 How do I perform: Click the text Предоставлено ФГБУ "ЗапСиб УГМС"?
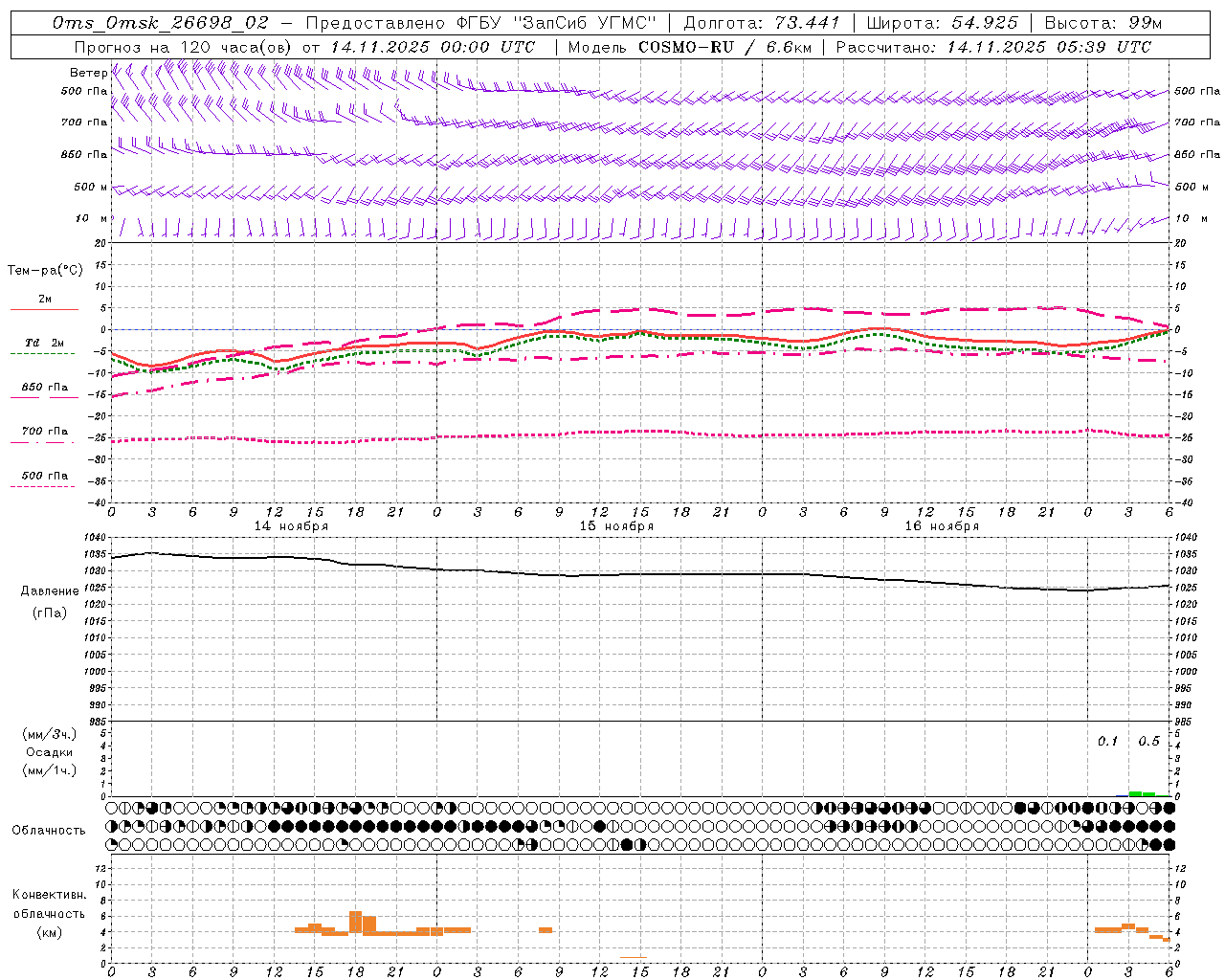[x=481, y=23]
